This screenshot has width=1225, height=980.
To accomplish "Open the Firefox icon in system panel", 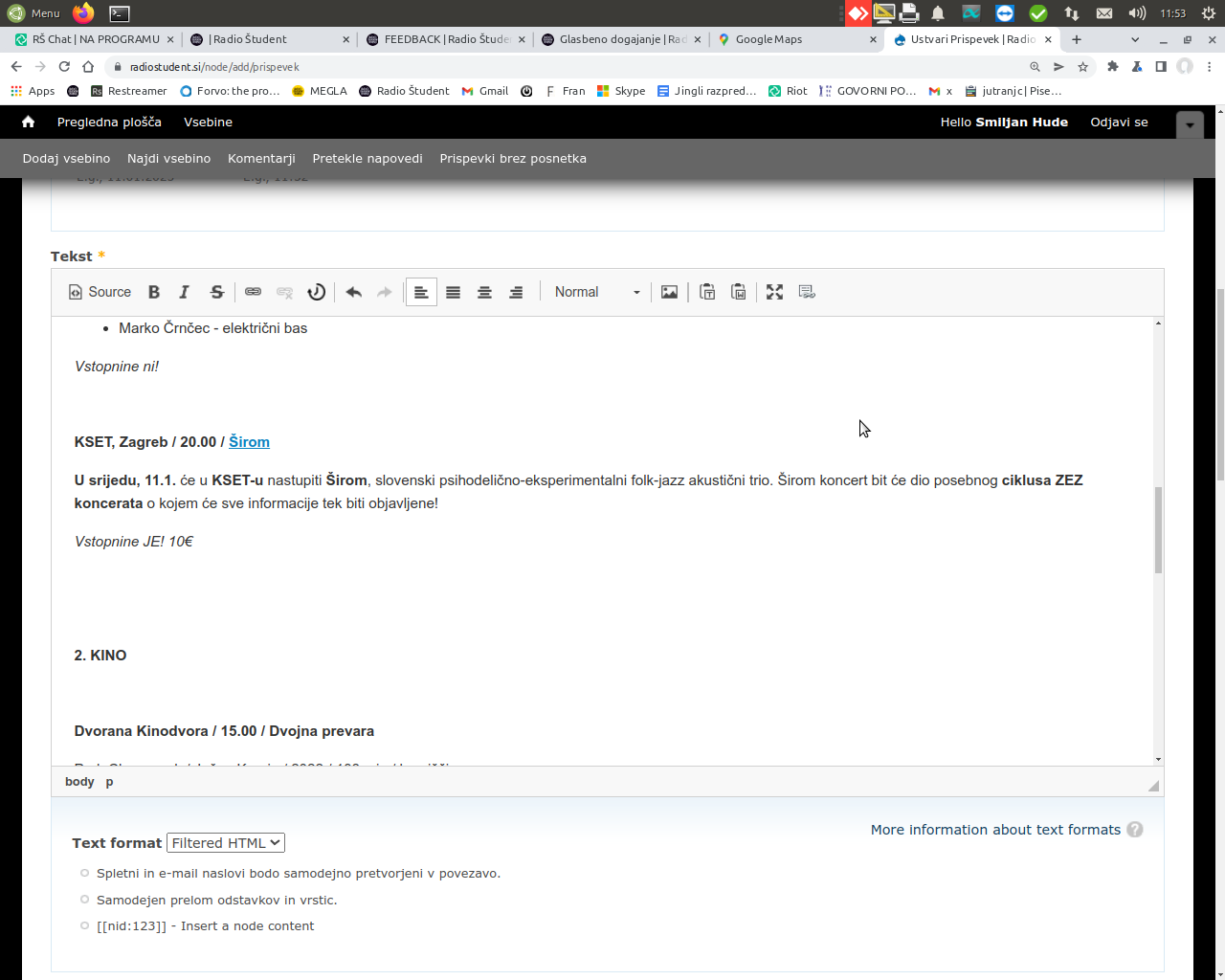I will [x=84, y=13].
